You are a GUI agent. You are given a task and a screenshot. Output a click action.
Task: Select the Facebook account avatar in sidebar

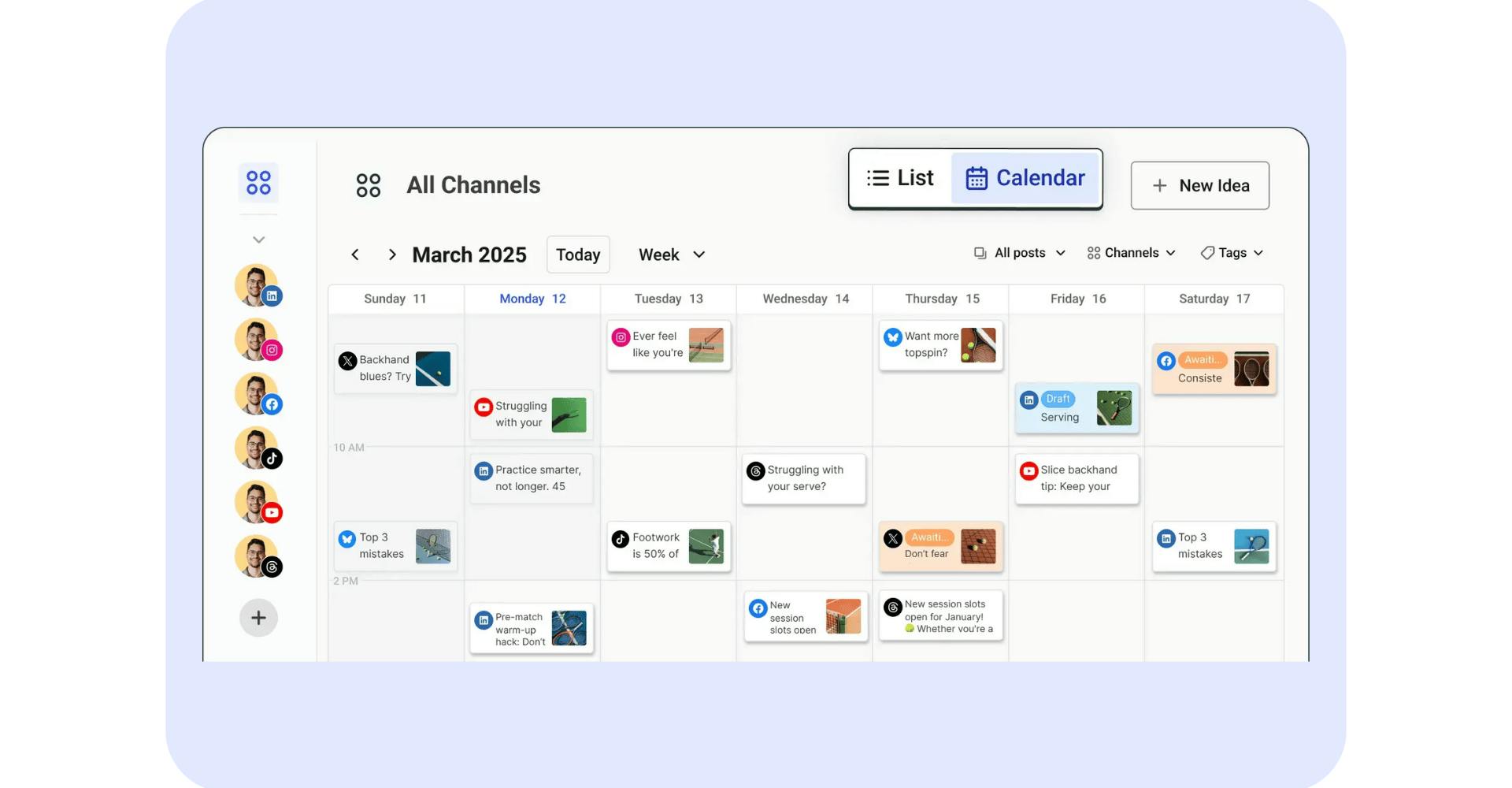click(258, 394)
